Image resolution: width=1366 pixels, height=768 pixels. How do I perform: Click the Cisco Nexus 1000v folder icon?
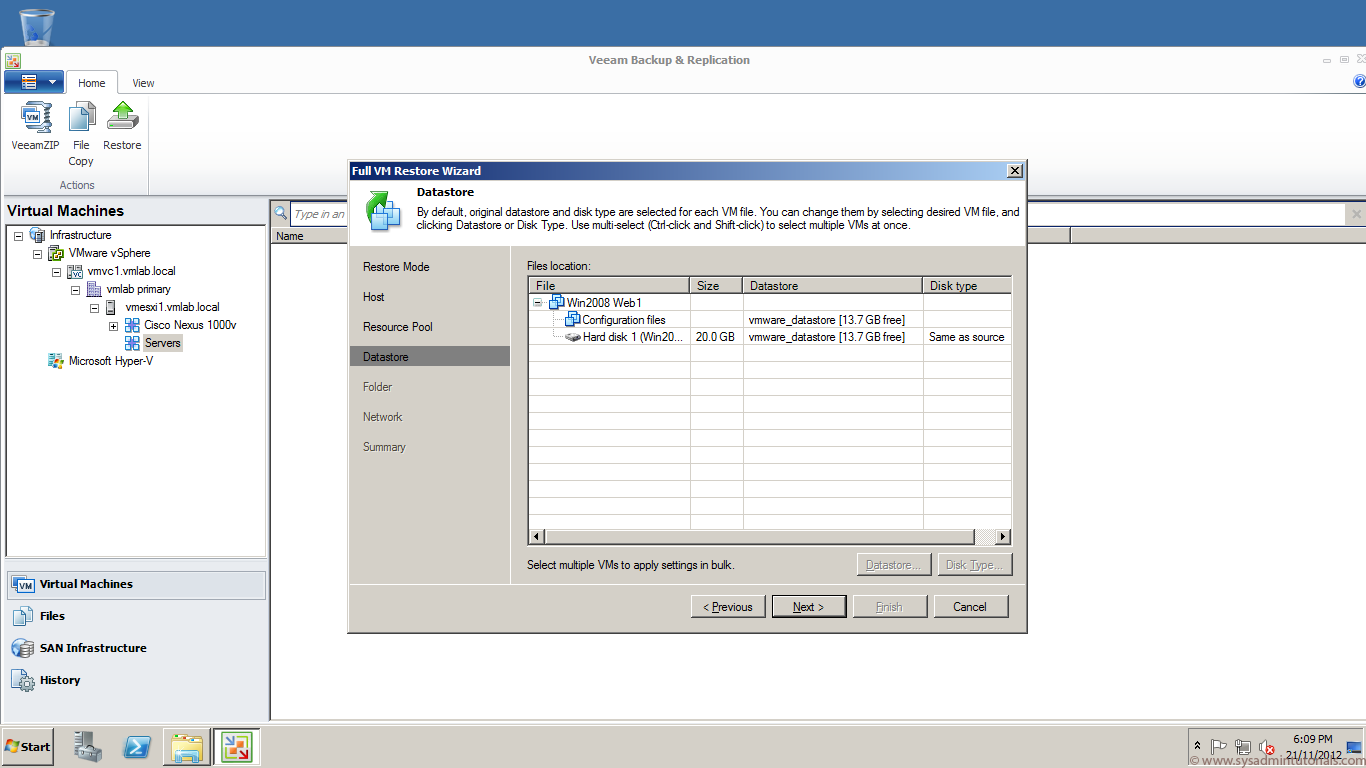click(132, 325)
